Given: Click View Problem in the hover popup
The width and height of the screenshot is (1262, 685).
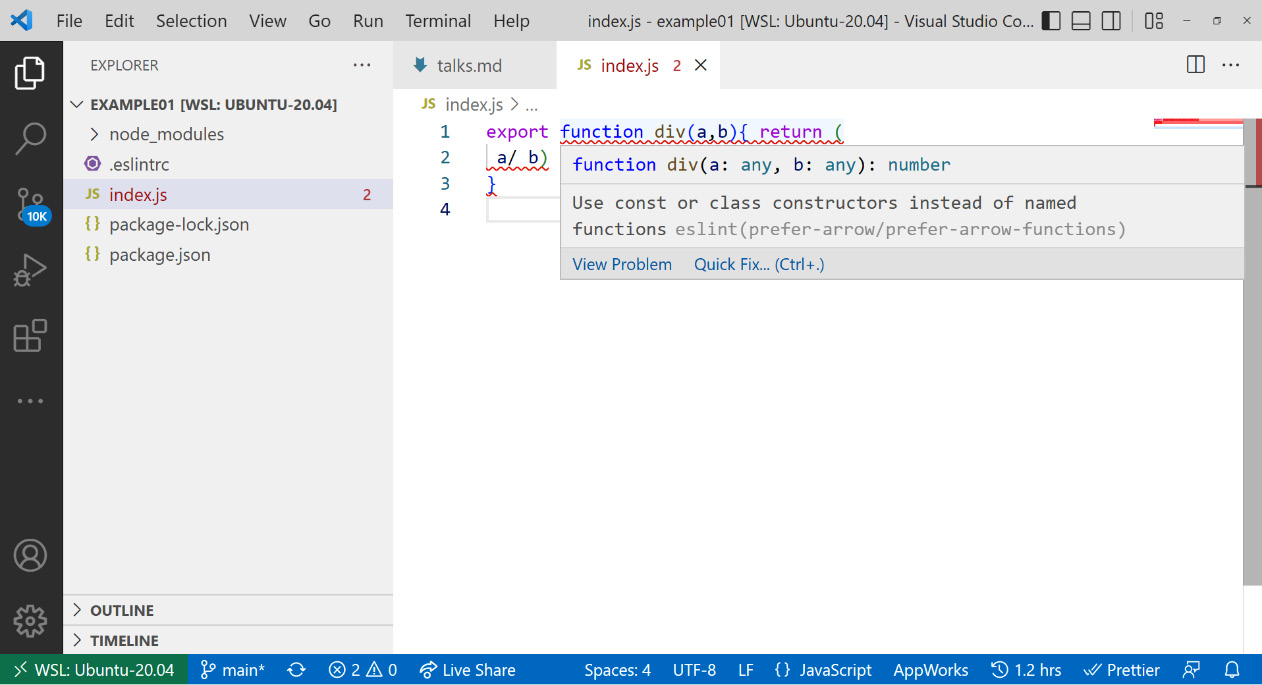Looking at the screenshot, I should [x=622, y=264].
